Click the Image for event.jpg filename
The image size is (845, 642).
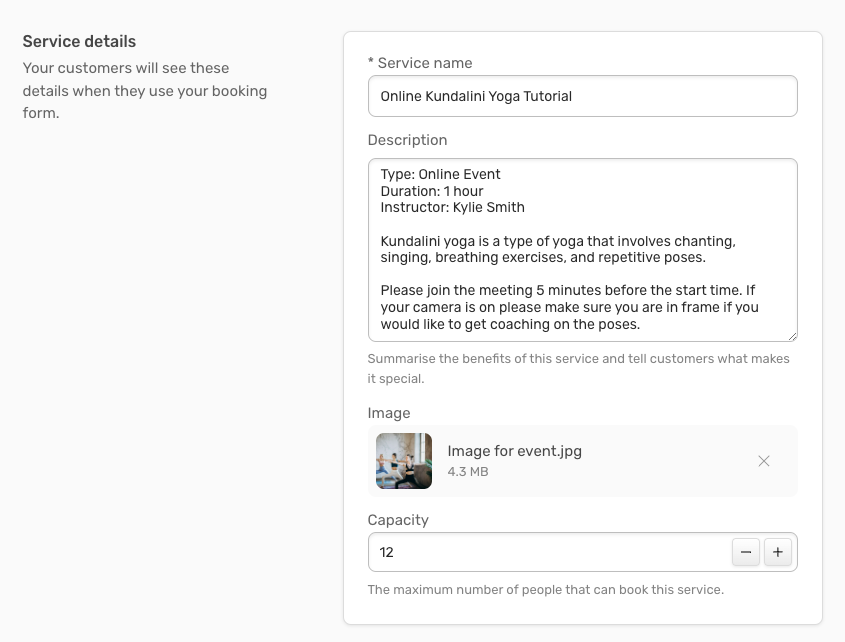515,451
